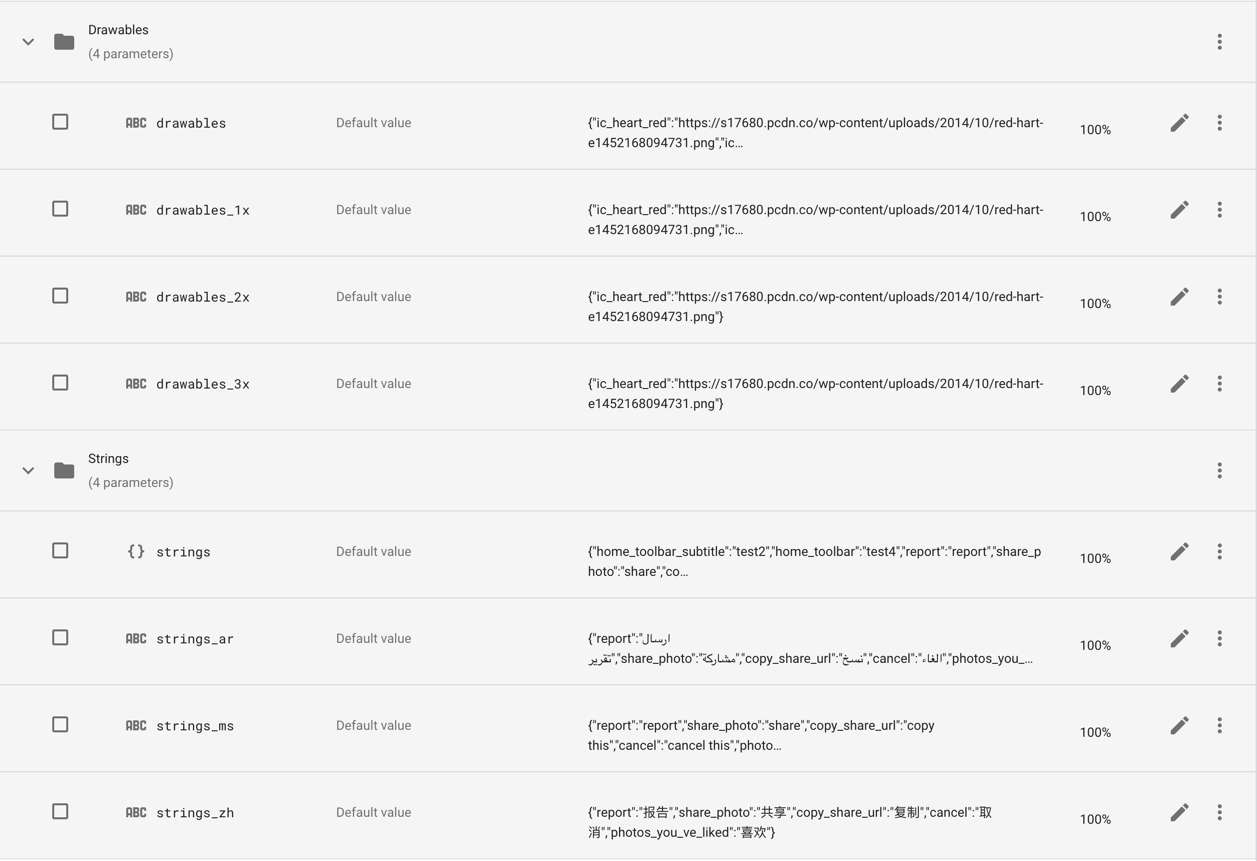Image resolution: width=1257 pixels, height=861 pixels.
Task: Collapse the Drawables group
Action: coord(28,42)
